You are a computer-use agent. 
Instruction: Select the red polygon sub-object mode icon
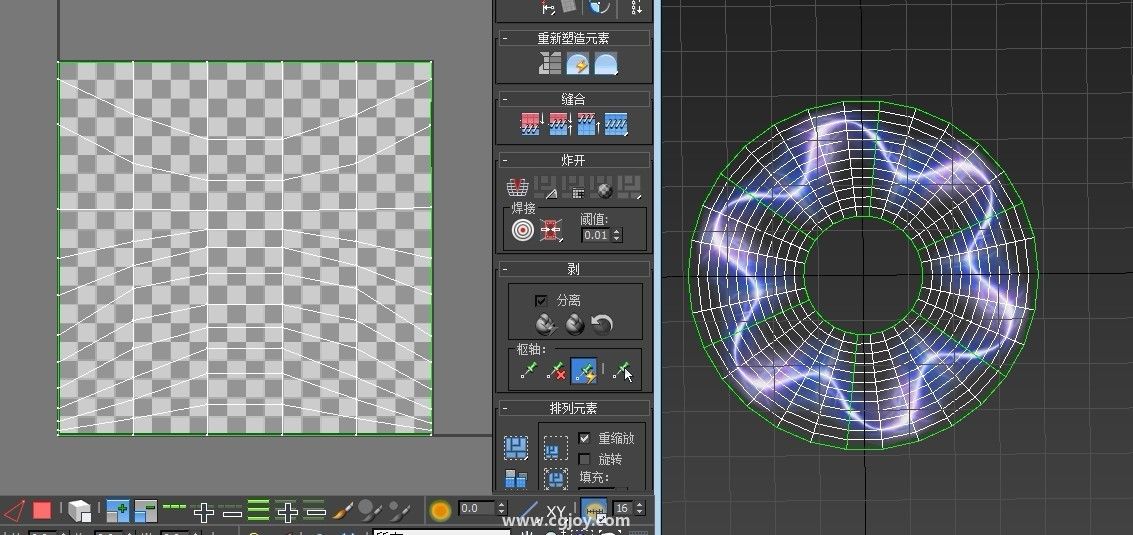[x=42, y=511]
